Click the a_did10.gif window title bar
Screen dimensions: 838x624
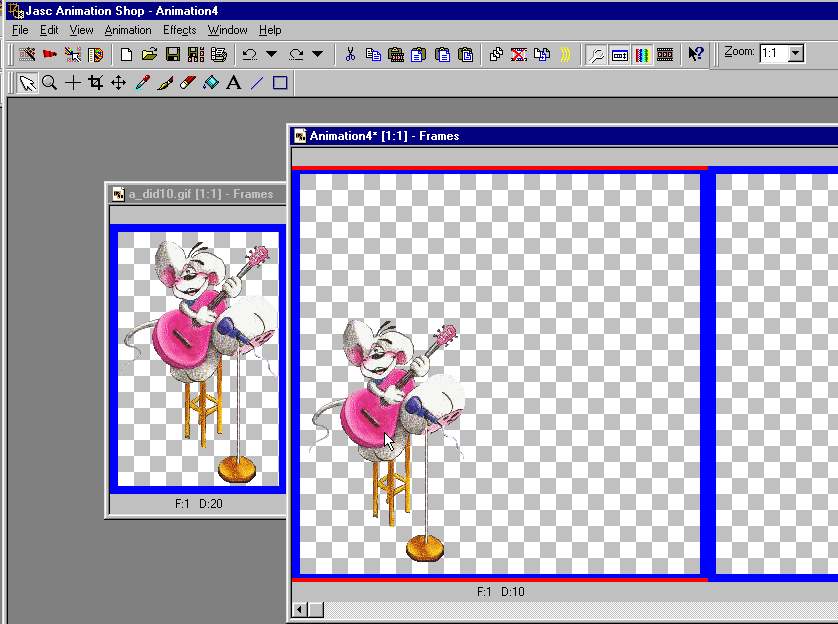click(x=198, y=194)
